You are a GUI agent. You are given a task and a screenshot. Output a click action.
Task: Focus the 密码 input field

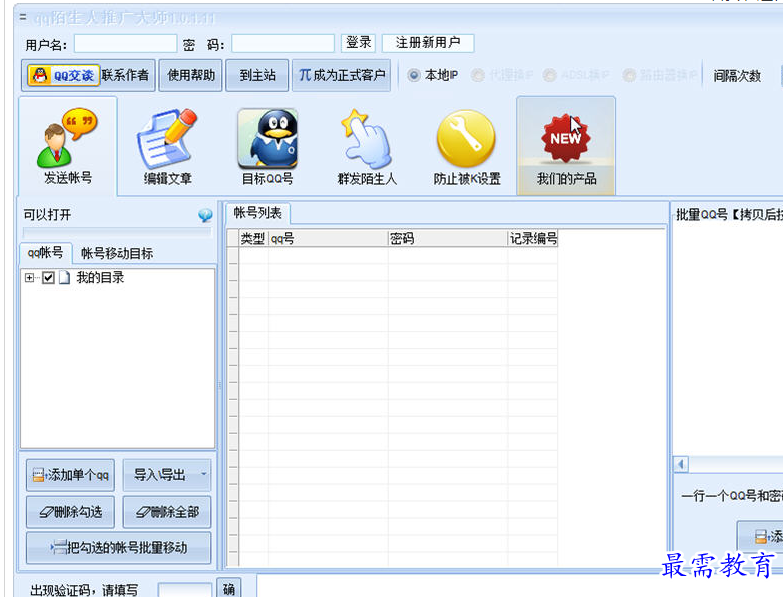(x=283, y=43)
